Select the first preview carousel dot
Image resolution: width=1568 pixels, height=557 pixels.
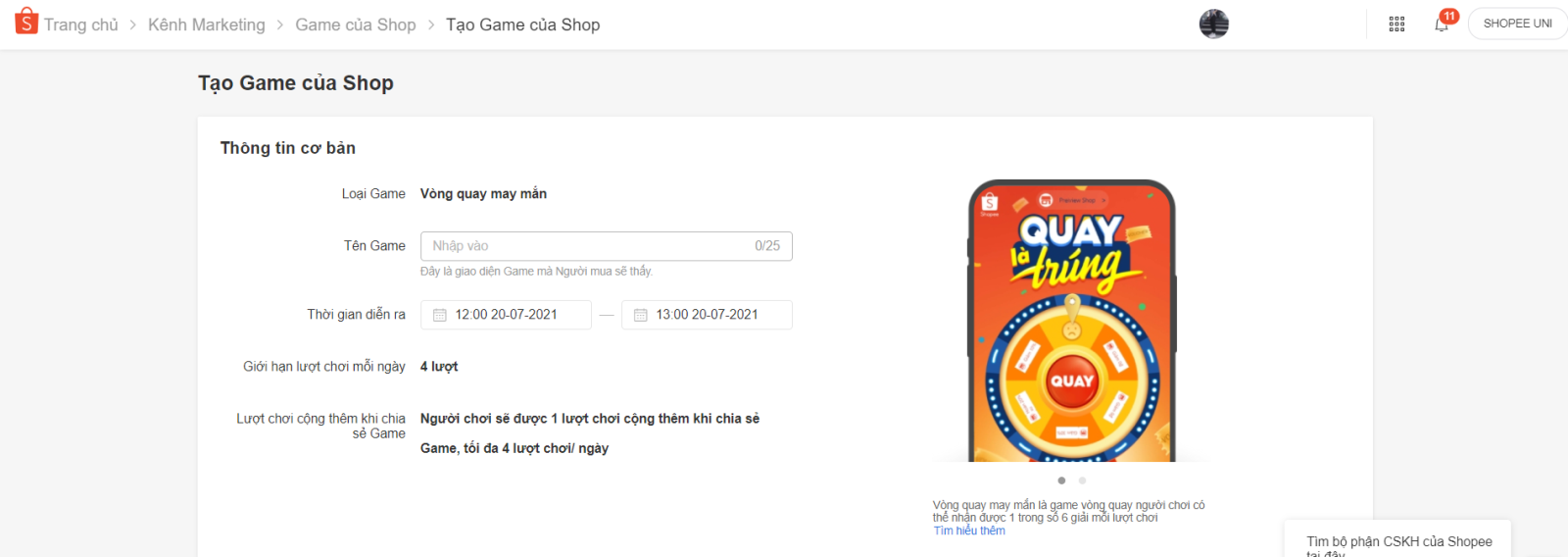(x=1061, y=481)
